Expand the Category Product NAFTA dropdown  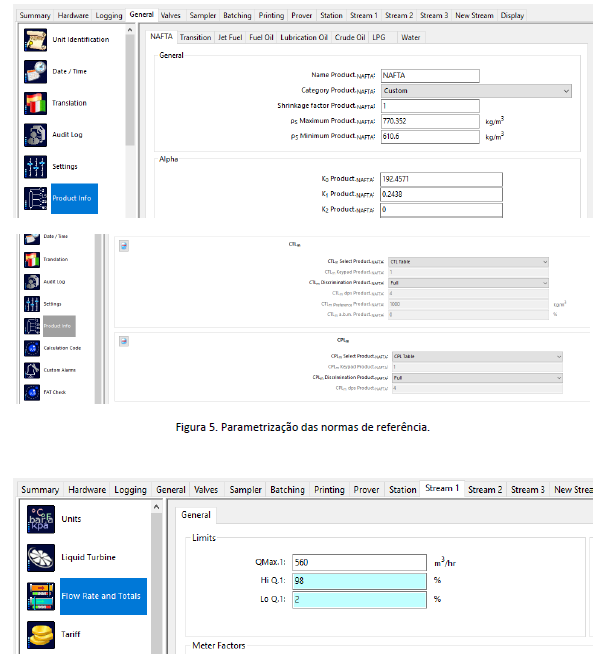pos(476,91)
